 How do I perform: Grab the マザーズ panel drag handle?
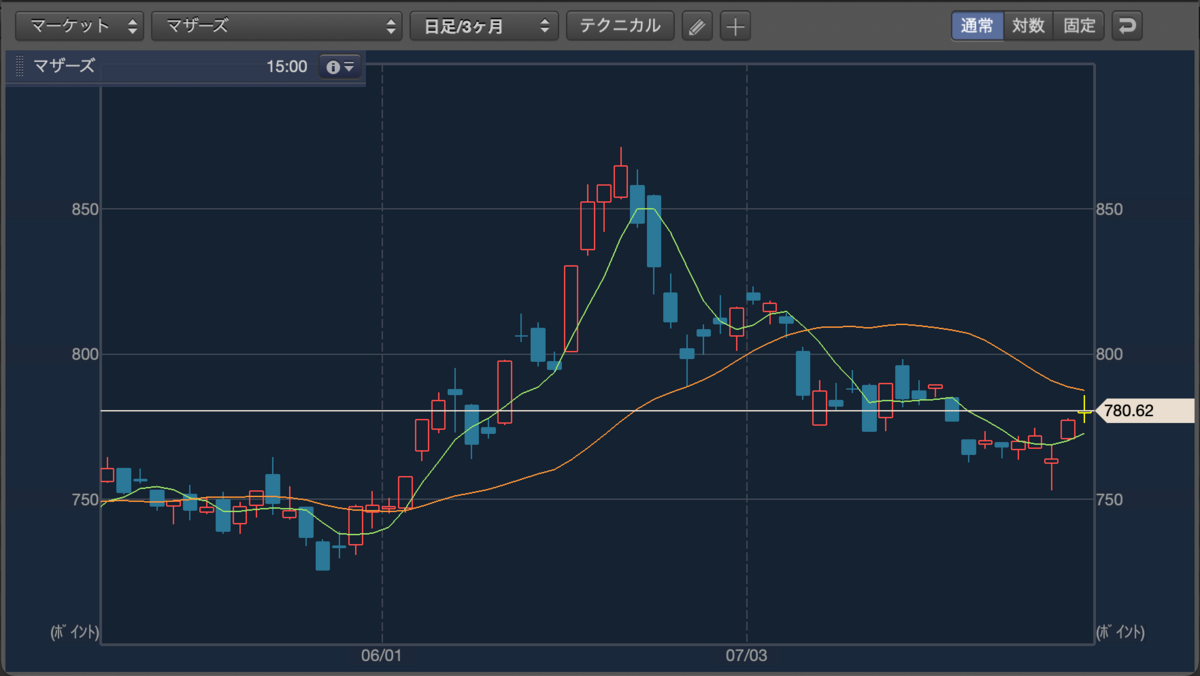(x=20, y=67)
